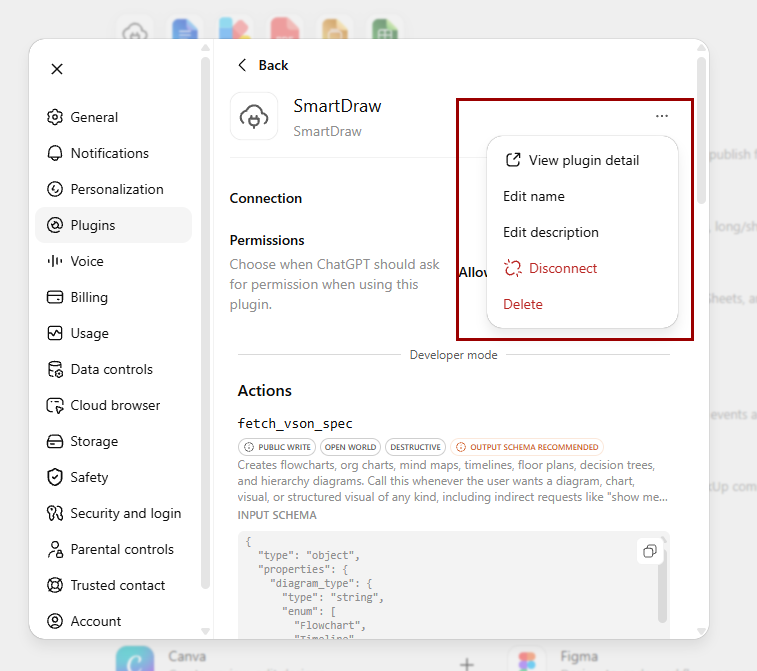Screen dimensions: 757x671
Task: Open the Safety shield icon
Action: (x=55, y=477)
